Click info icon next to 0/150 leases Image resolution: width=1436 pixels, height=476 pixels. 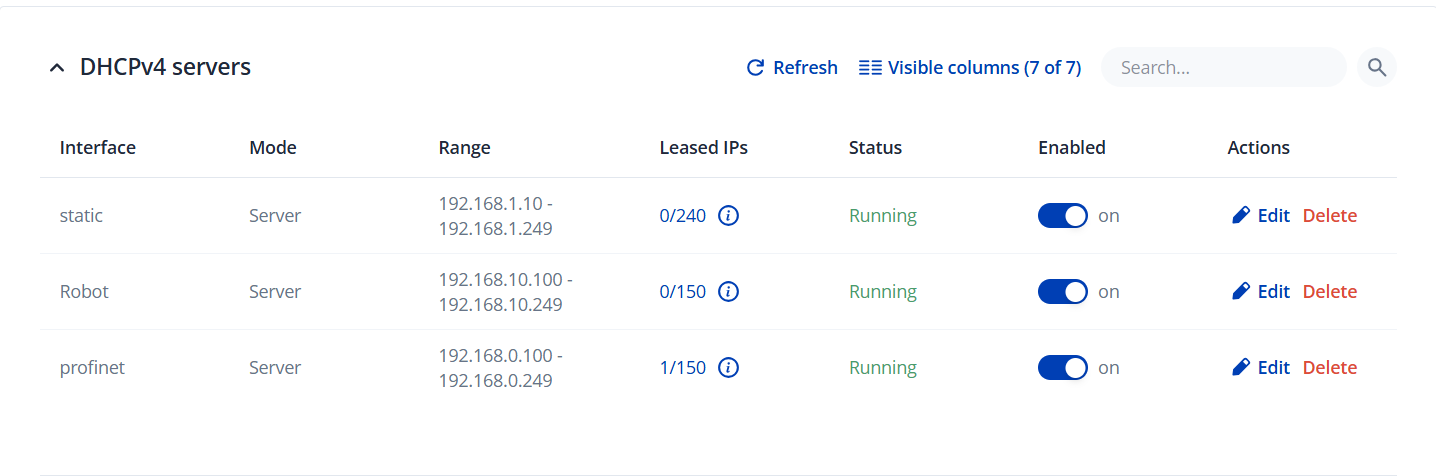click(729, 292)
